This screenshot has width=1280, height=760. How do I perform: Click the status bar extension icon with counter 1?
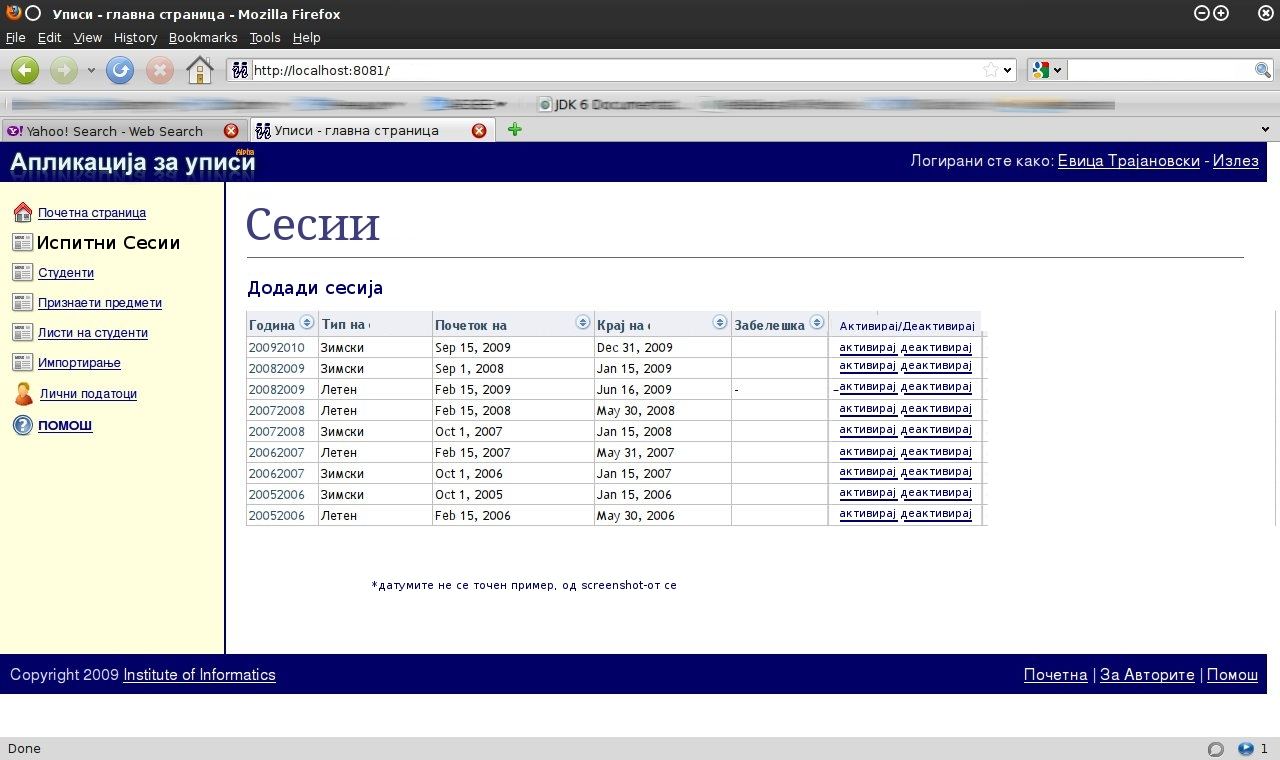click(1246, 748)
